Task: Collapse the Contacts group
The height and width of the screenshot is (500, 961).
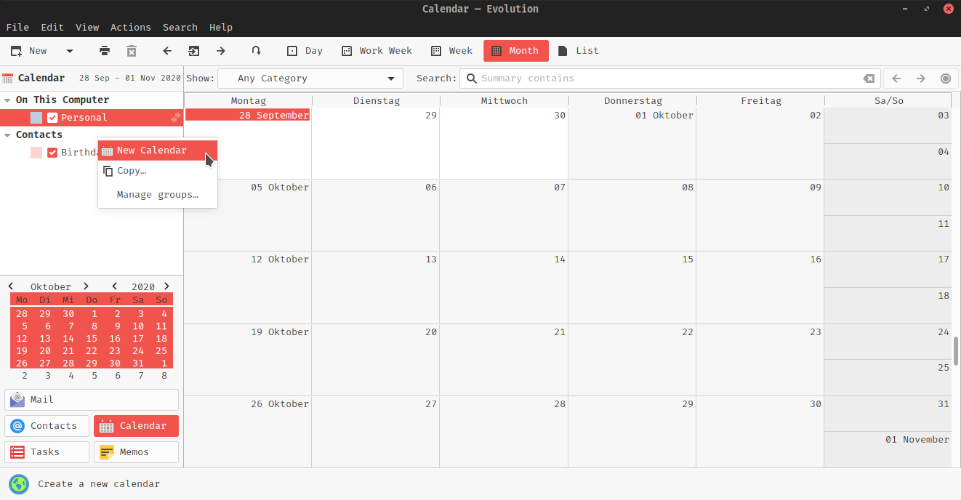Action: pyautogui.click(x=7, y=135)
